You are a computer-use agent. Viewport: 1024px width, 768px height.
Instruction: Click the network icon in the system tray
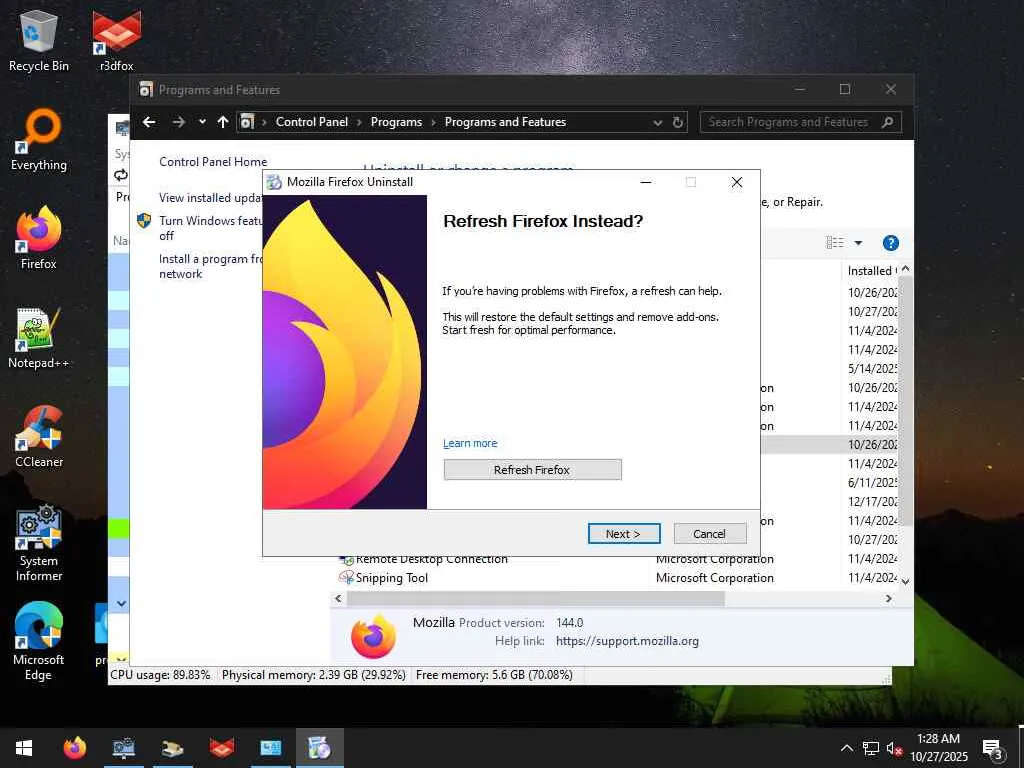coord(871,748)
